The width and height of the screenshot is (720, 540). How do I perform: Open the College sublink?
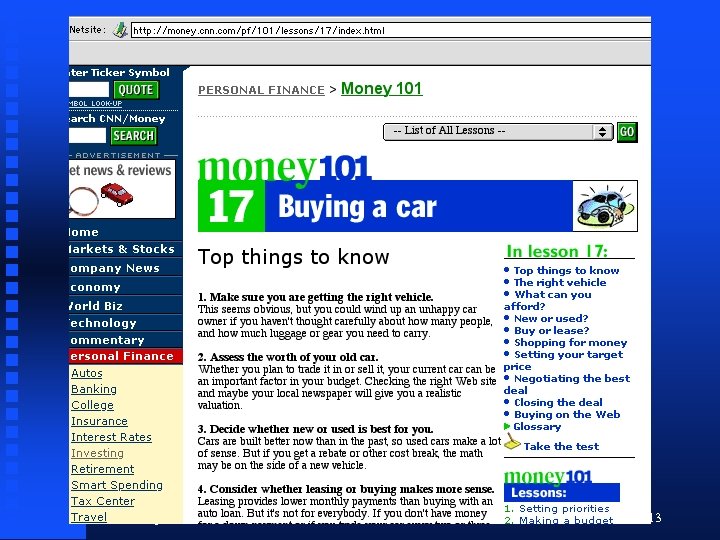pyautogui.click(x=92, y=405)
